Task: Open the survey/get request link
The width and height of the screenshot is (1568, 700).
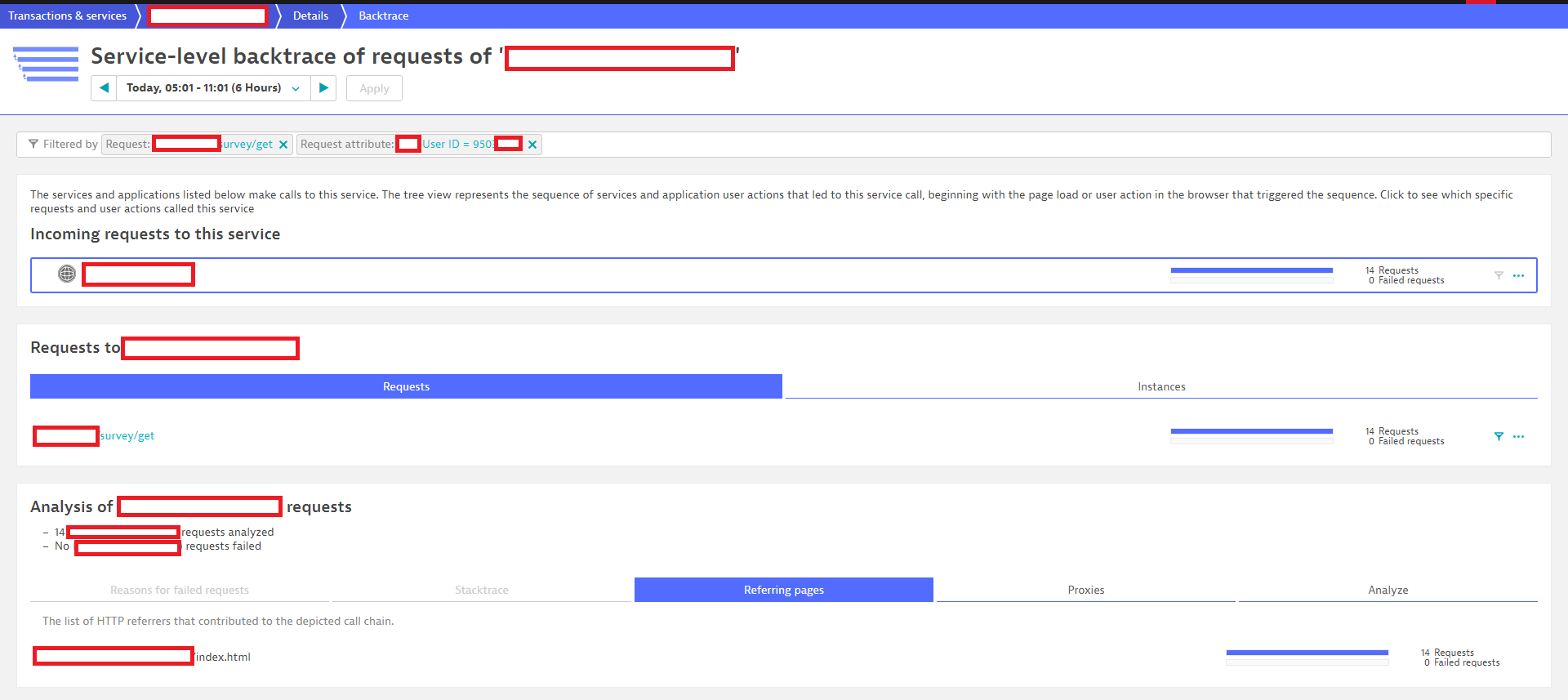Action: [x=127, y=436]
